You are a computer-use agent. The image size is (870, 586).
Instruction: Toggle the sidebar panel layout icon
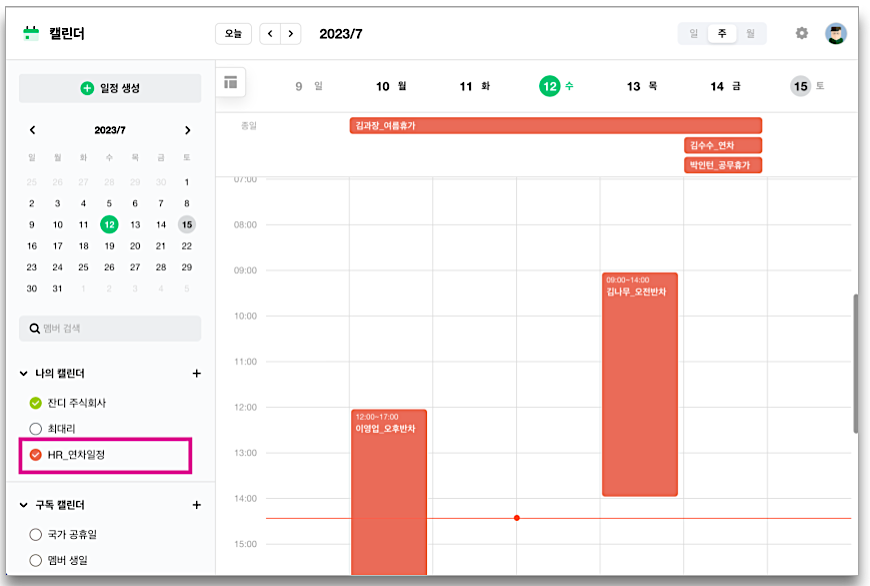(x=231, y=83)
